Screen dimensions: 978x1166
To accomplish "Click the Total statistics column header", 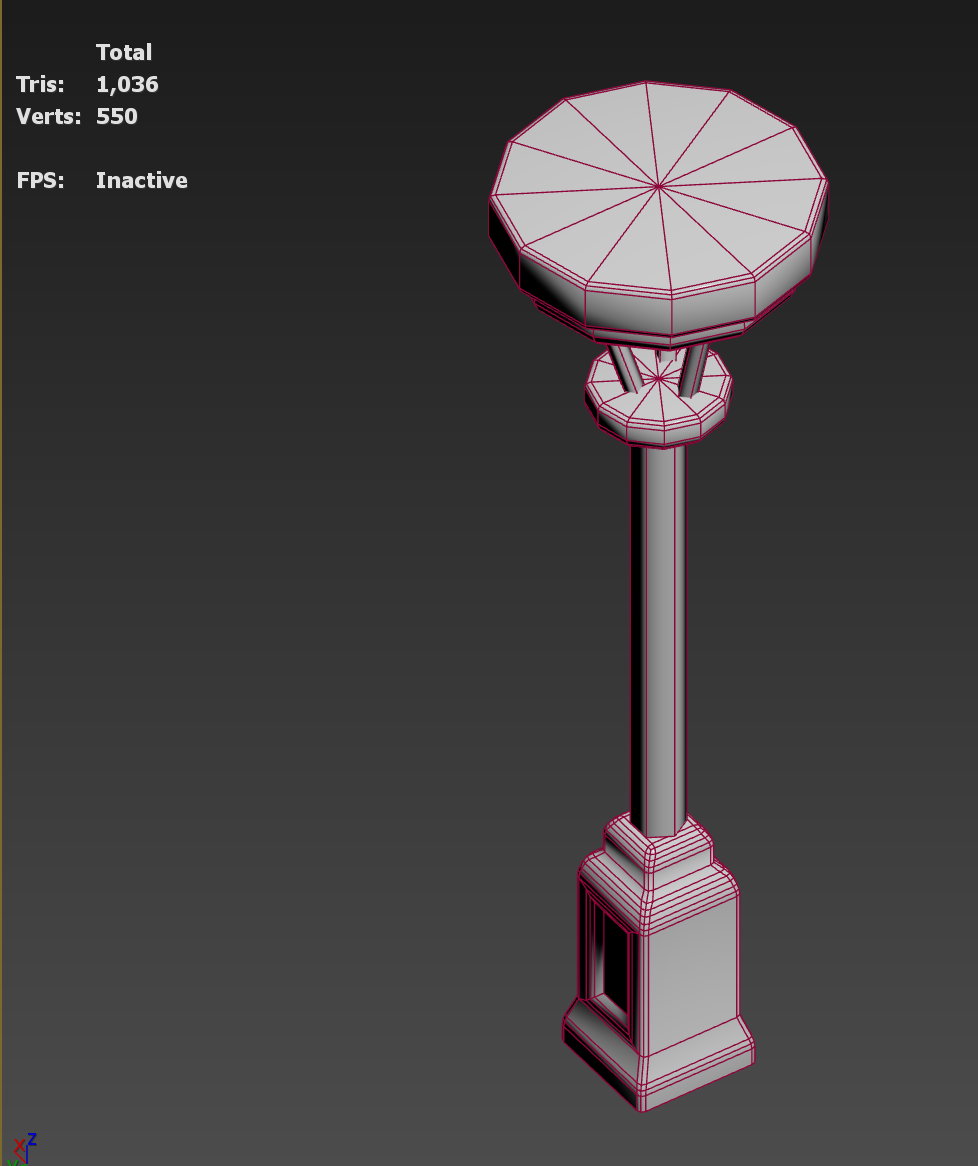I will point(123,52).
